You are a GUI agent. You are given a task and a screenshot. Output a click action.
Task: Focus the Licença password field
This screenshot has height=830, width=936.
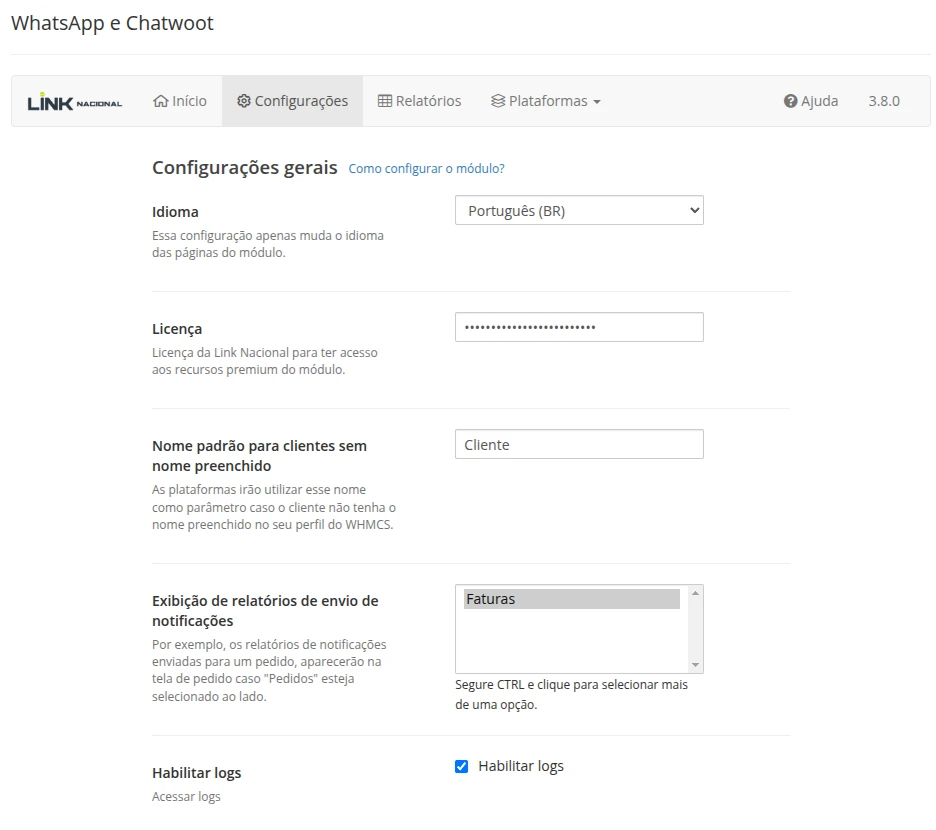coord(579,327)
